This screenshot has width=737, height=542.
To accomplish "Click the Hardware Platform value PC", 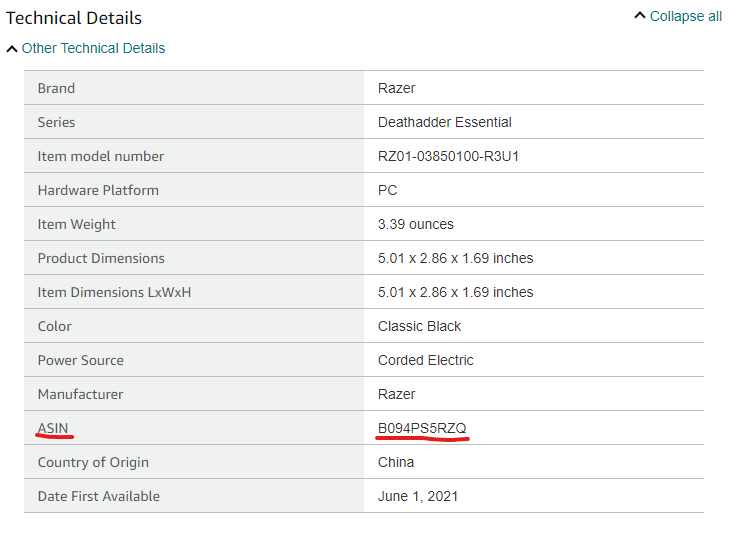I will click(x=387, y=190).
